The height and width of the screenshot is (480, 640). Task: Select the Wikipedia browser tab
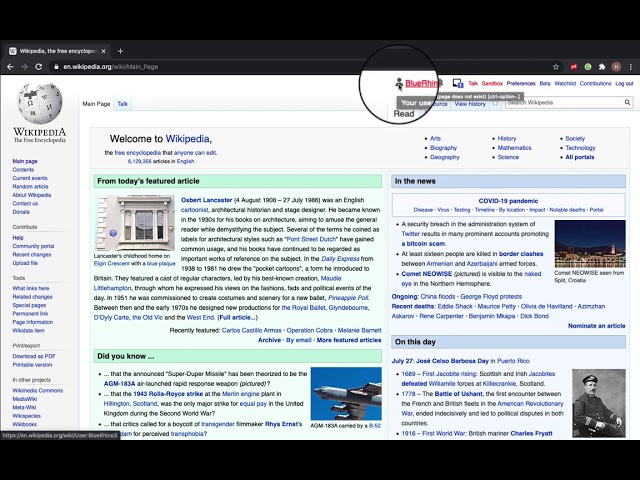click(57, 51)
